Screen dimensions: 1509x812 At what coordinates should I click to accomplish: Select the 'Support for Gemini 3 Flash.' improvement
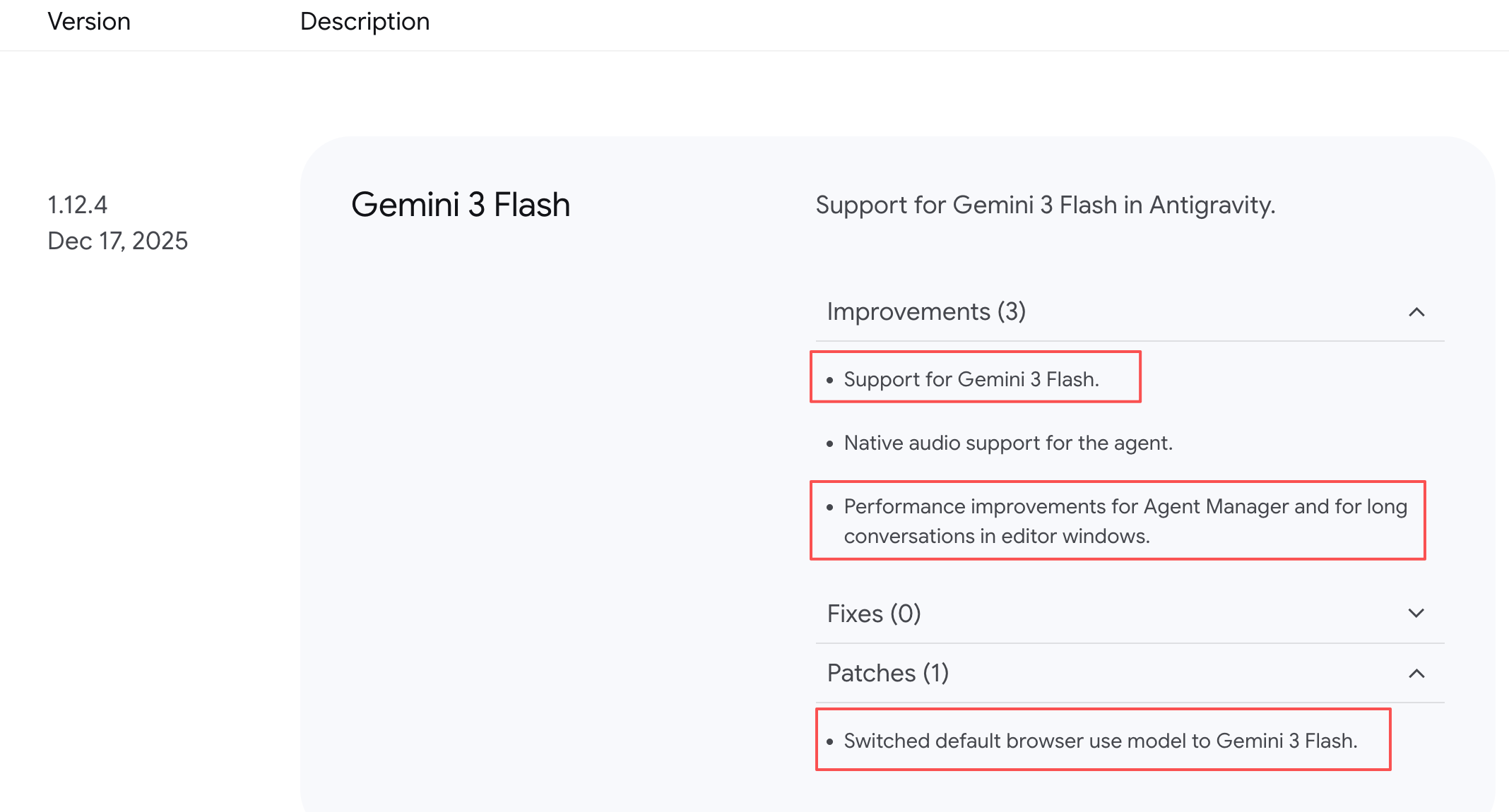click(971, 379)
